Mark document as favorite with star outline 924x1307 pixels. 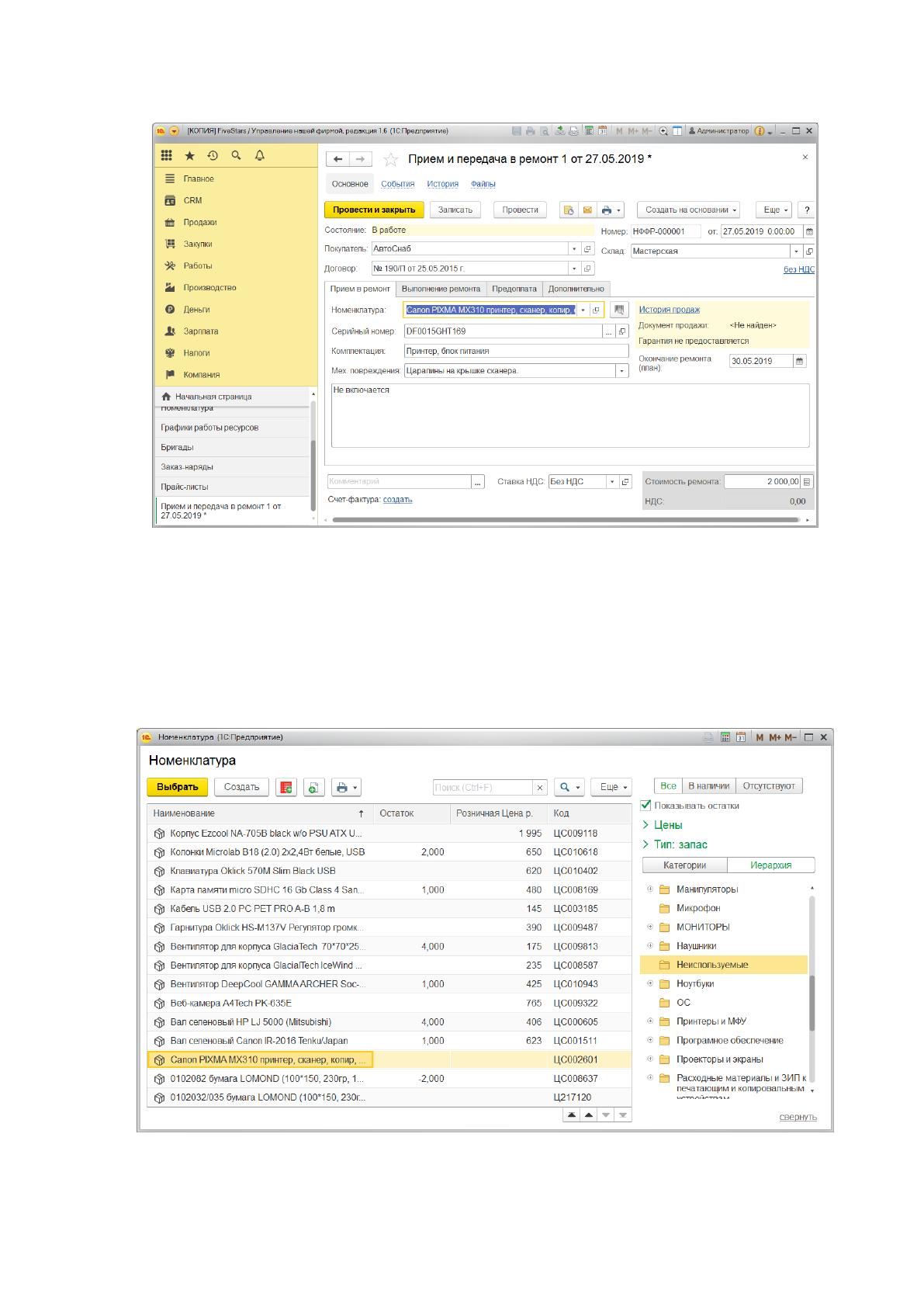click(391, 160)
